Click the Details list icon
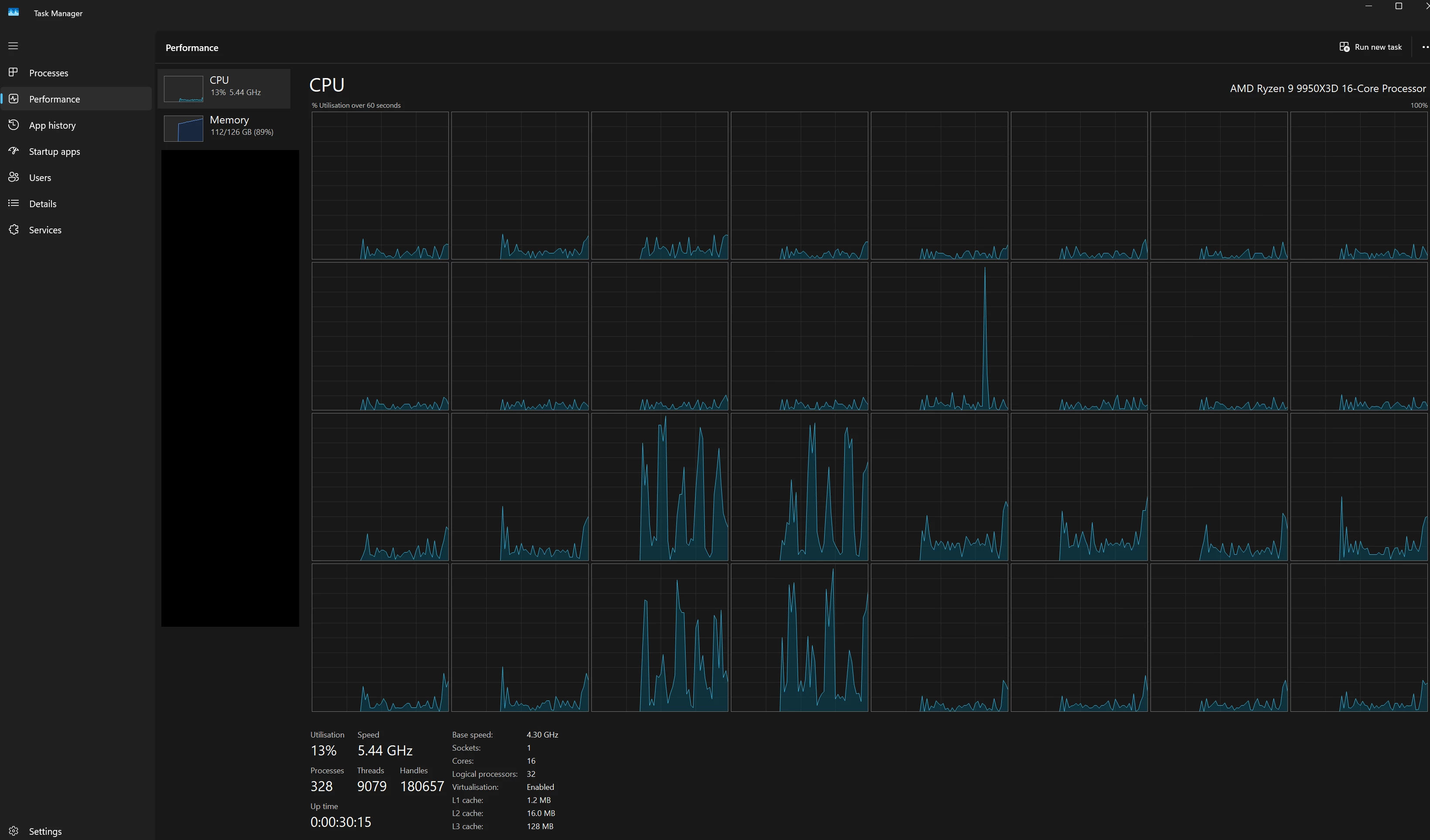The image size is (1430, 840). point(14,203)
